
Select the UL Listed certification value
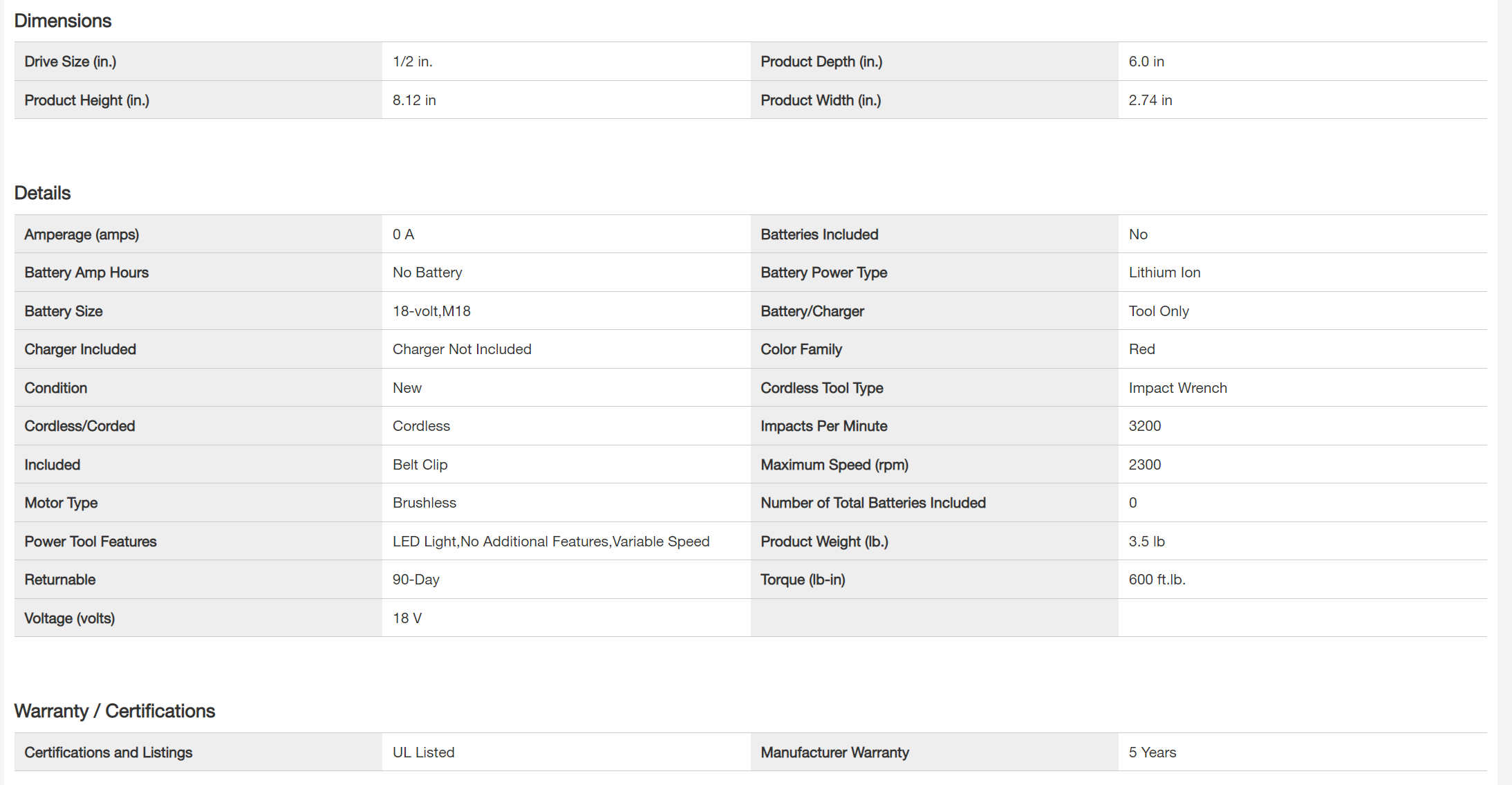pyautogui.click(x=423, y=752)
